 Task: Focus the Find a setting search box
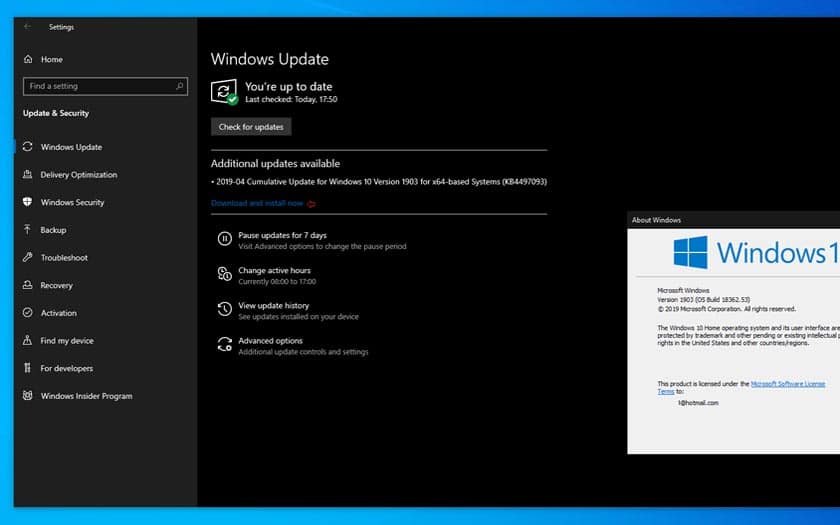(106, 86)
